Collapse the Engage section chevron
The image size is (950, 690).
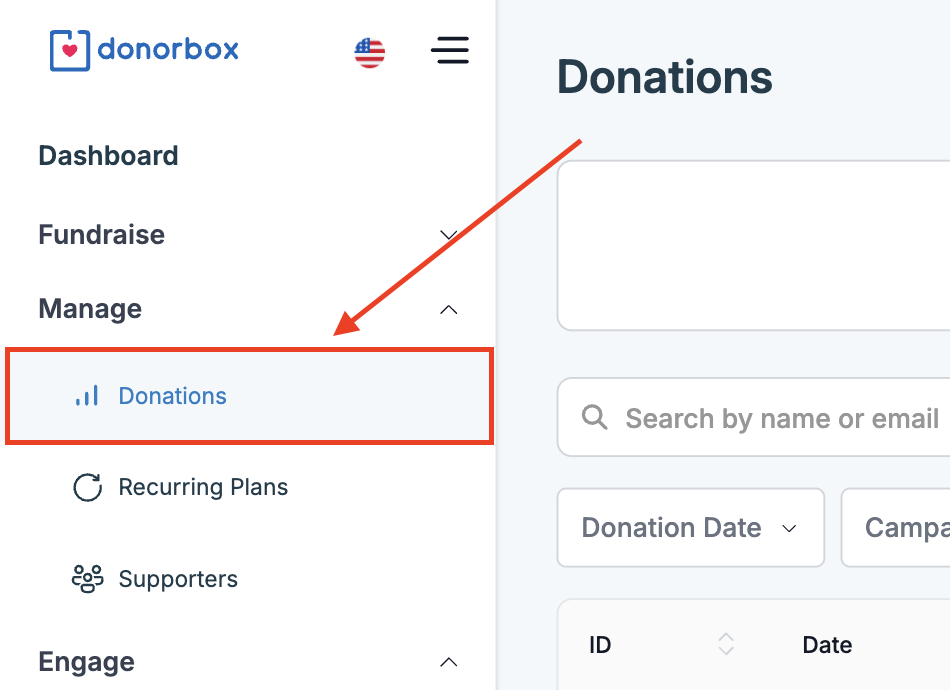(x=448, y=662)
